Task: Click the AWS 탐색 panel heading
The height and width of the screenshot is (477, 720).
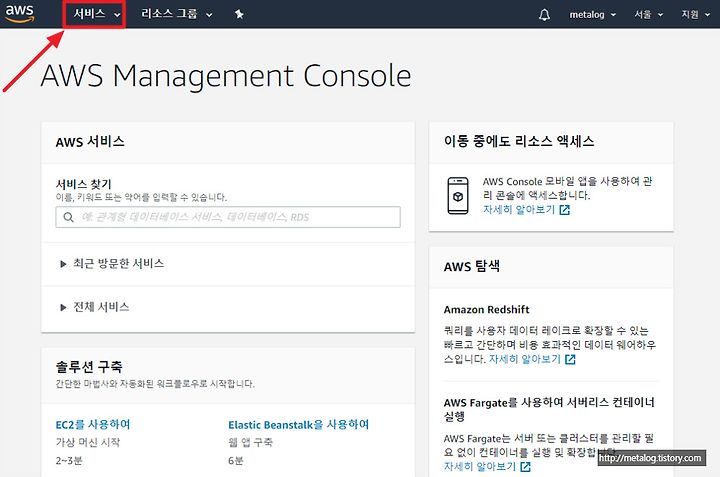Action: pyautogui.click(x=472, y=266)
